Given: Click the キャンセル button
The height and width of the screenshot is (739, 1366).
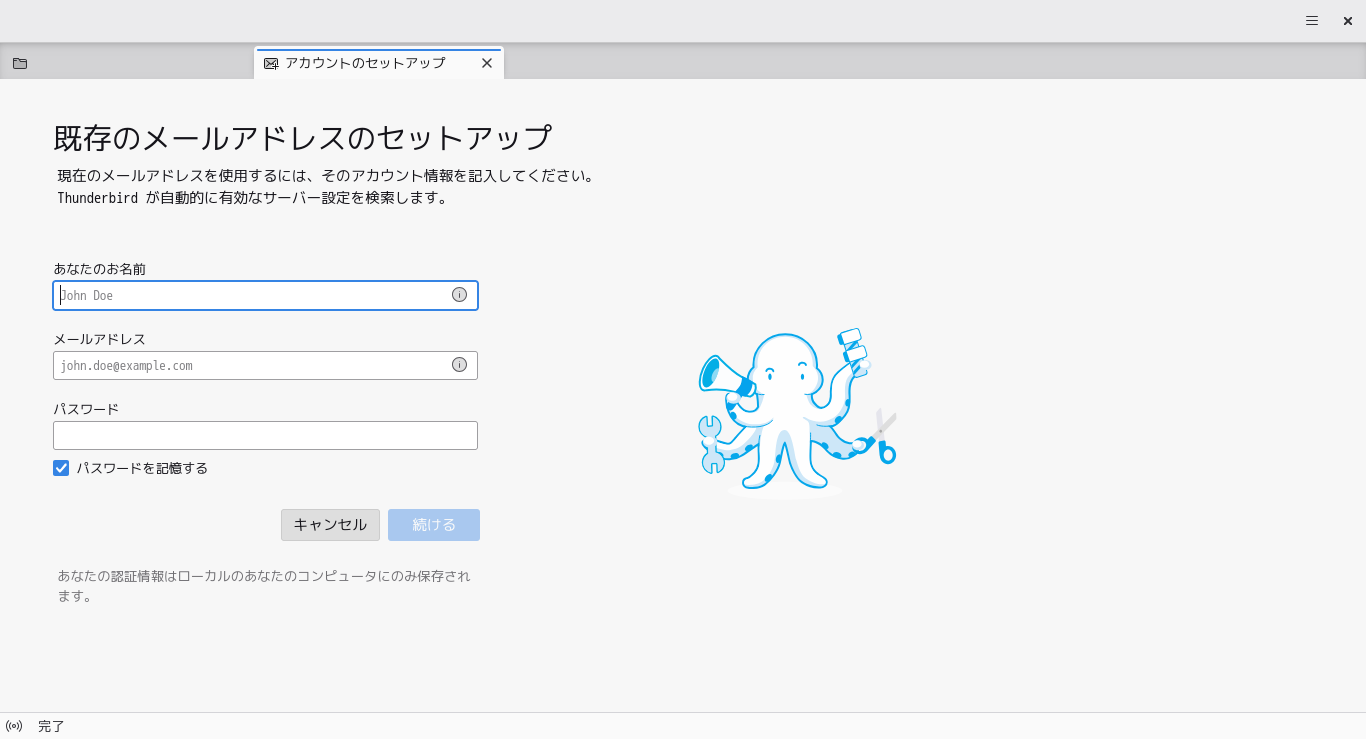Looking at the screenshot, I should tap(330, 525).
